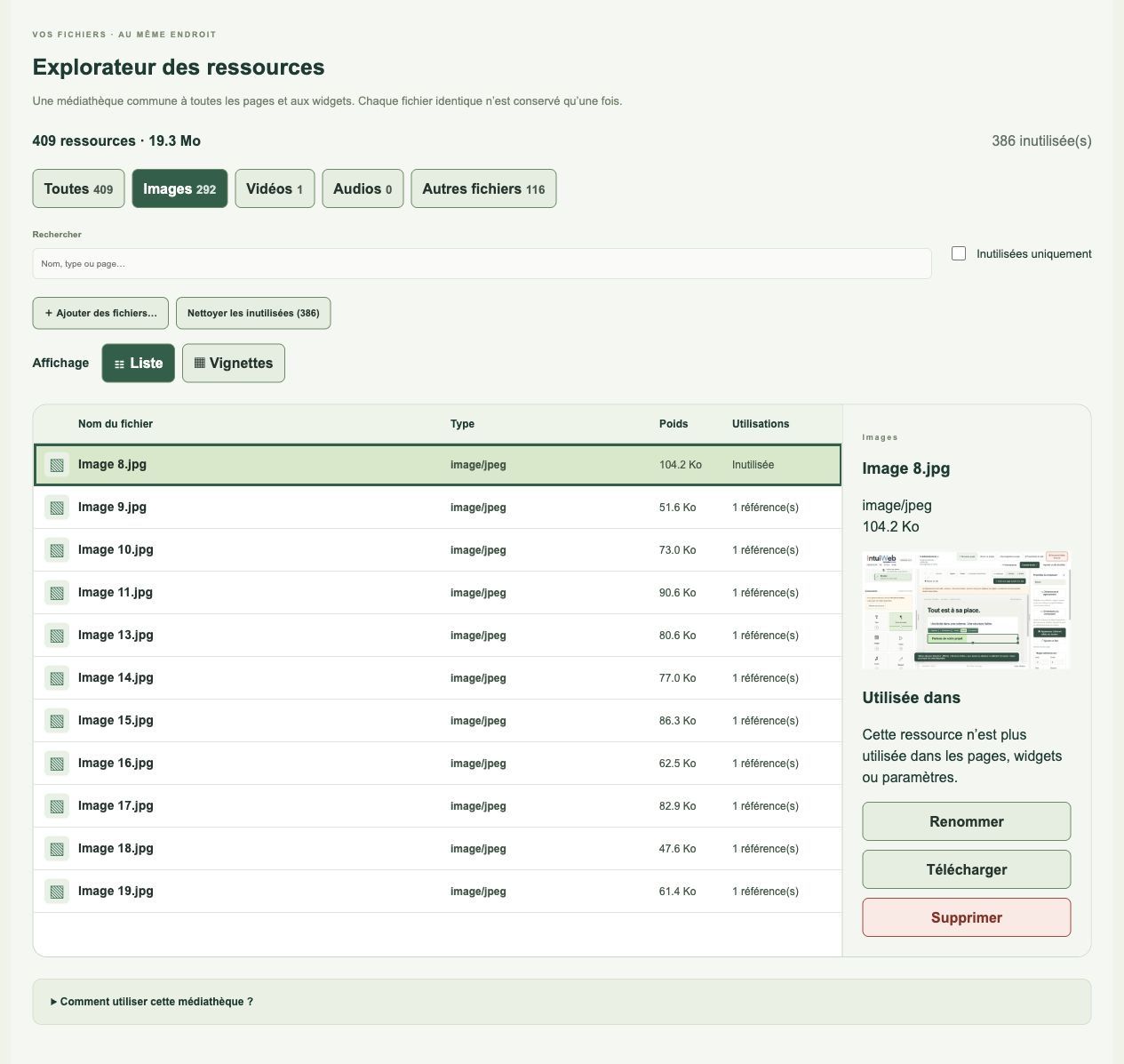1124x1064 pixels.
Task: Open the Image 8.jpg preview thumbnail
Action: (967, 610)
